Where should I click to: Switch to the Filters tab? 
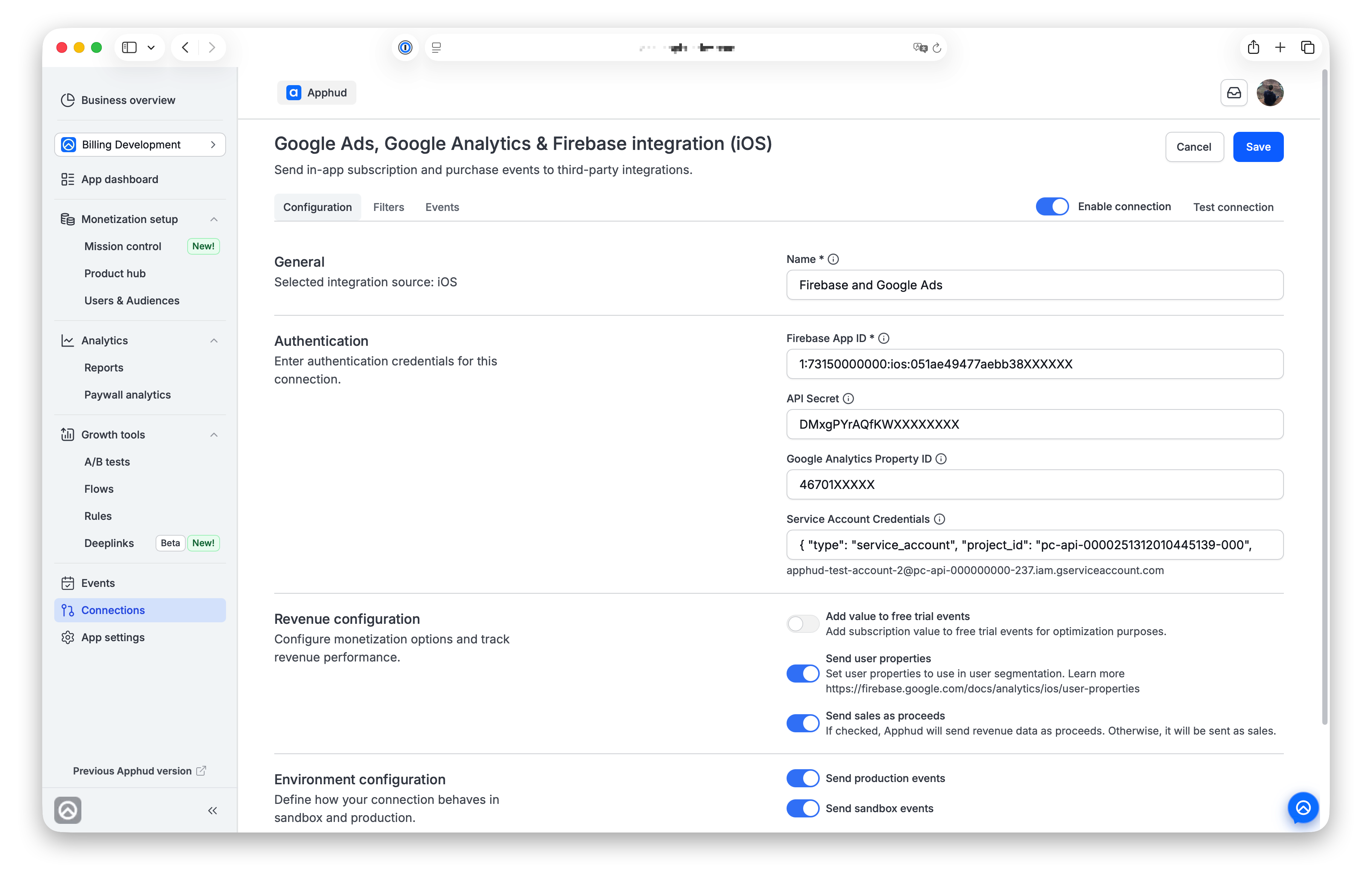point(388,207)
